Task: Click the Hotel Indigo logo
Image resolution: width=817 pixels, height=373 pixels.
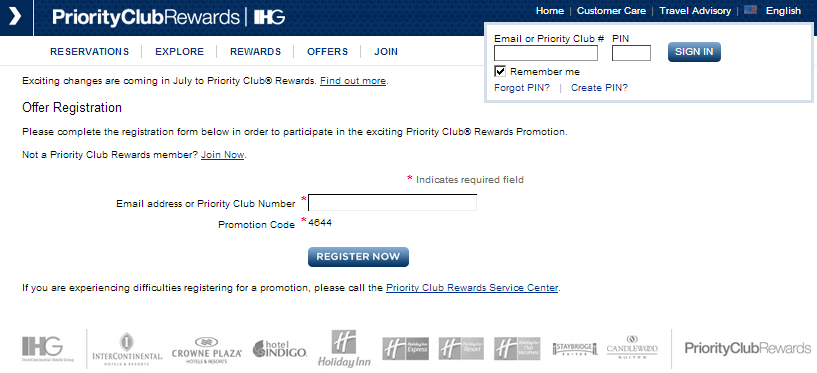Action: click(280, 349)
